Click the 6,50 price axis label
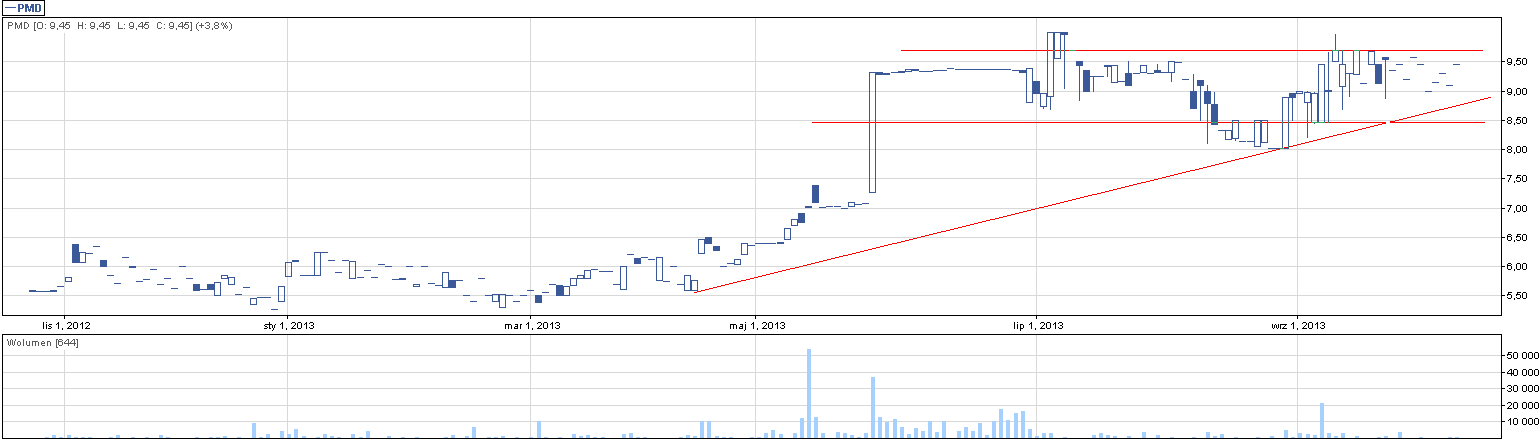1540x442 pixels. click(1517, 238)
